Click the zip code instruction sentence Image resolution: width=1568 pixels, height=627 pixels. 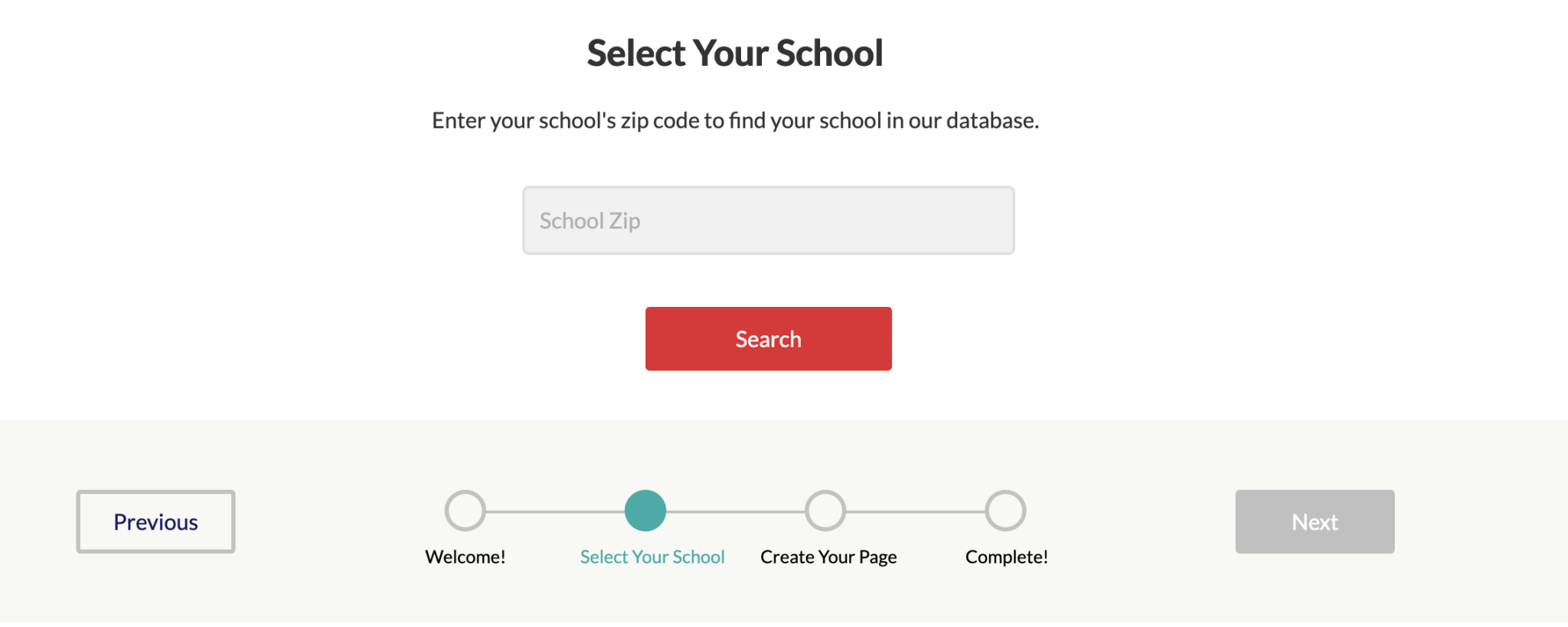735,121
